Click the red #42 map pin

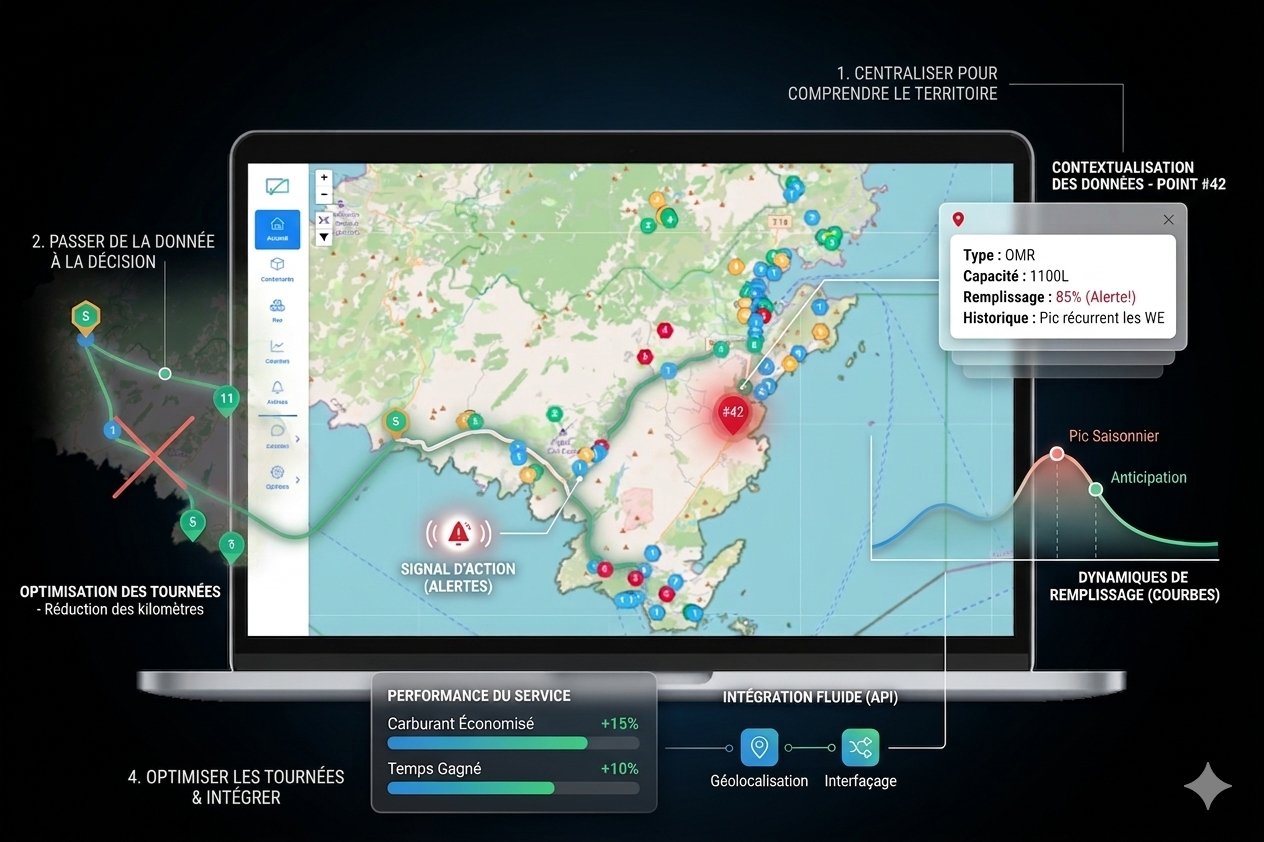[x=733, y=413]
